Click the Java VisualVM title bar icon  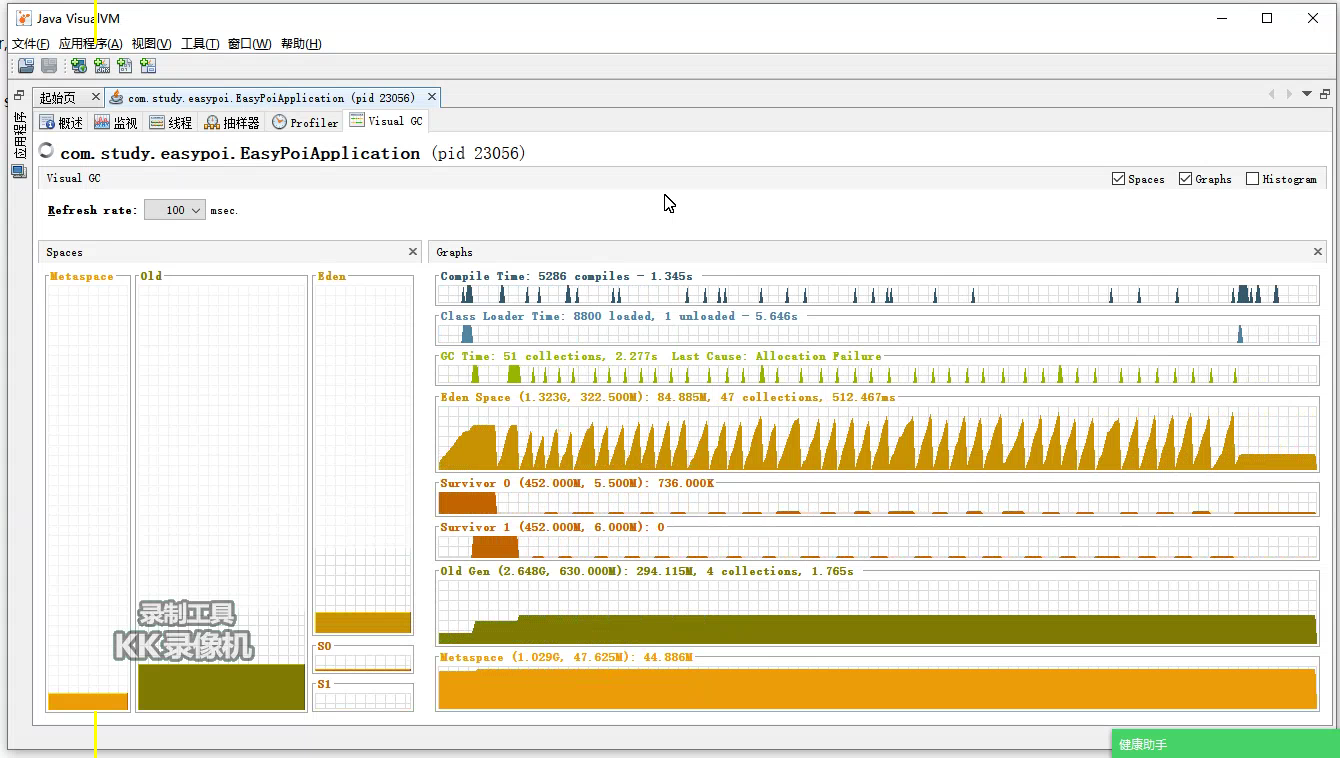tap(24, 18)
